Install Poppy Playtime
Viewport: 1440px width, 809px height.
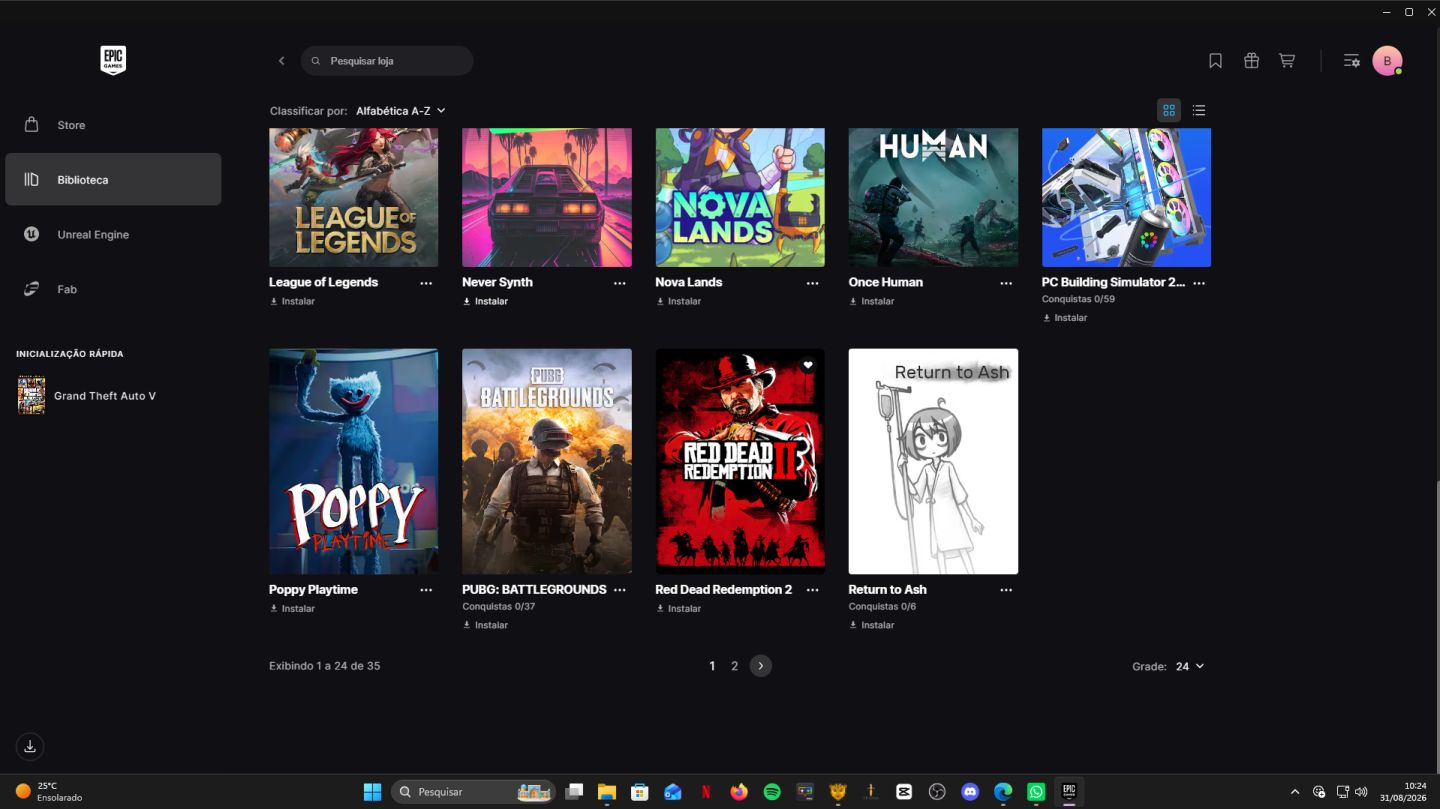tap(292, 608)
